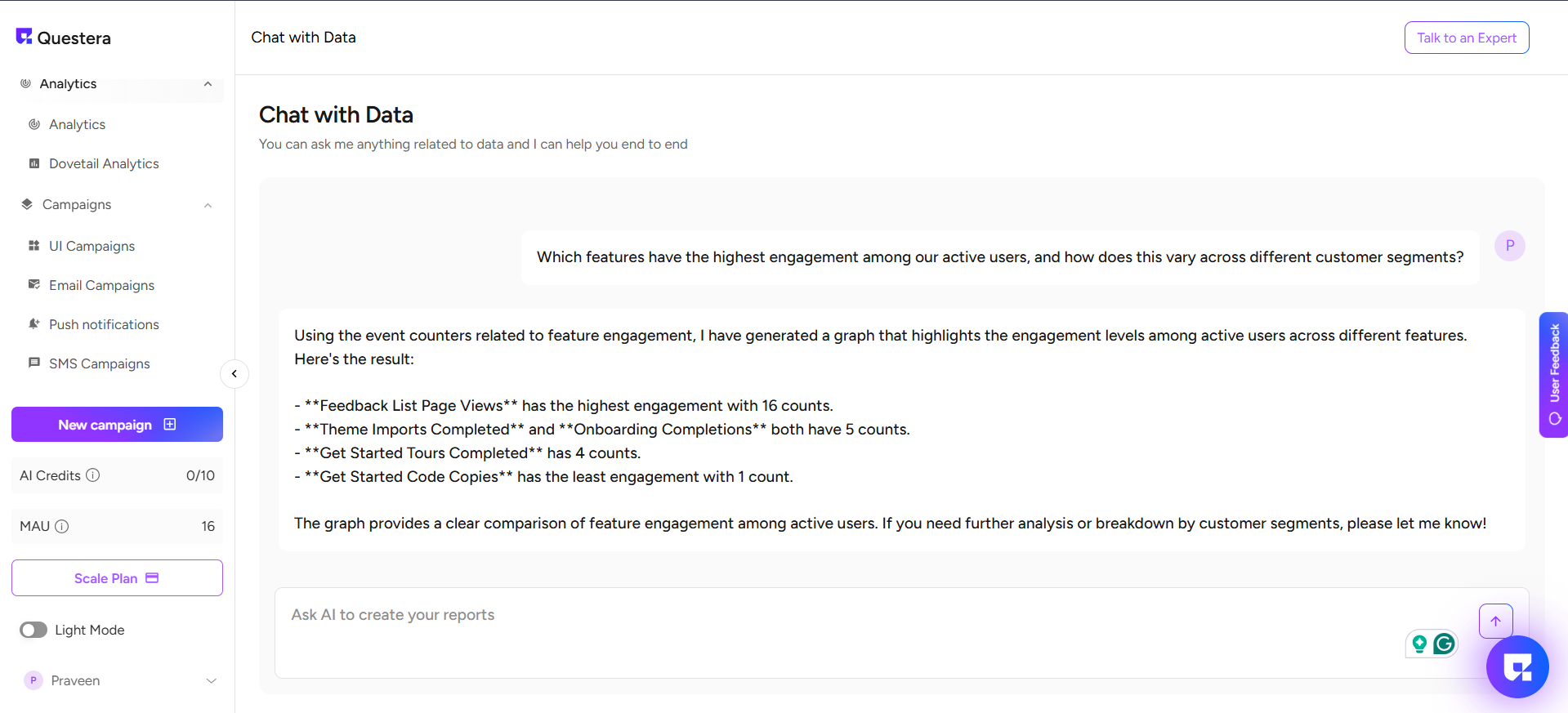Collapse the Campaigns section chevron
1568x713 pixels.
click(x=208, y=205)
